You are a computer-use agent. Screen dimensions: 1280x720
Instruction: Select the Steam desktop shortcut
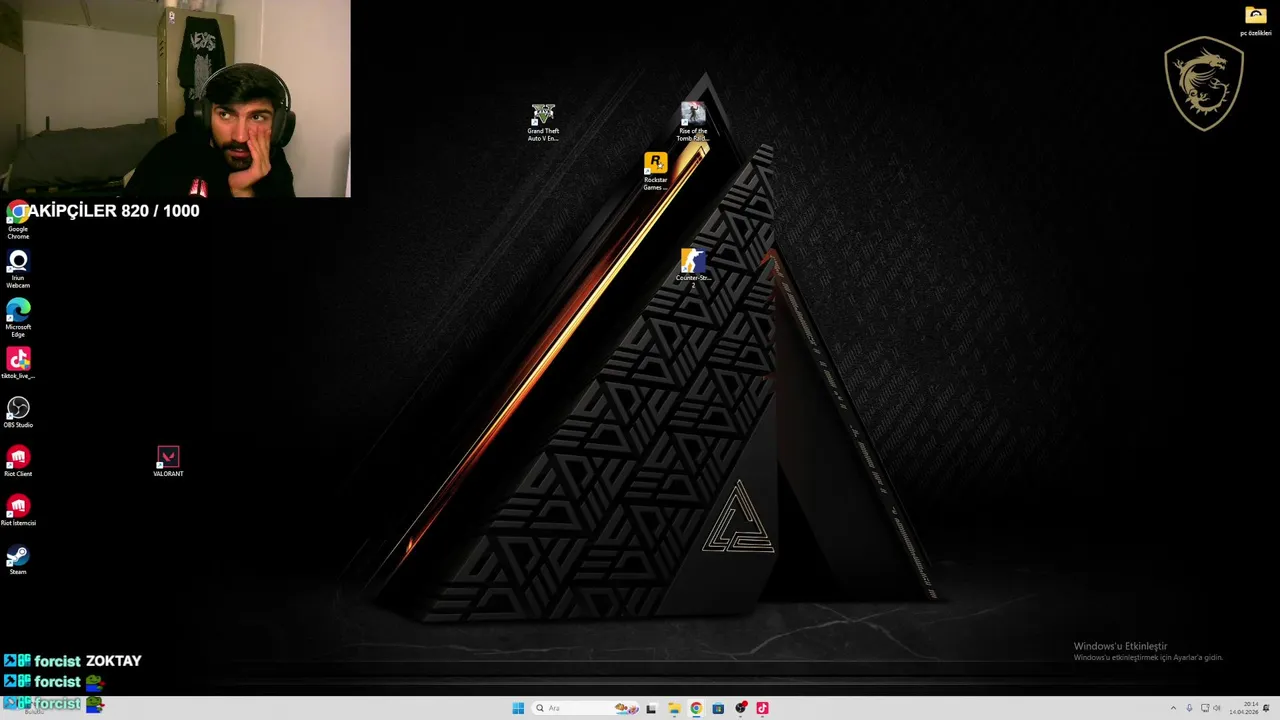click(x=18, y=559)
